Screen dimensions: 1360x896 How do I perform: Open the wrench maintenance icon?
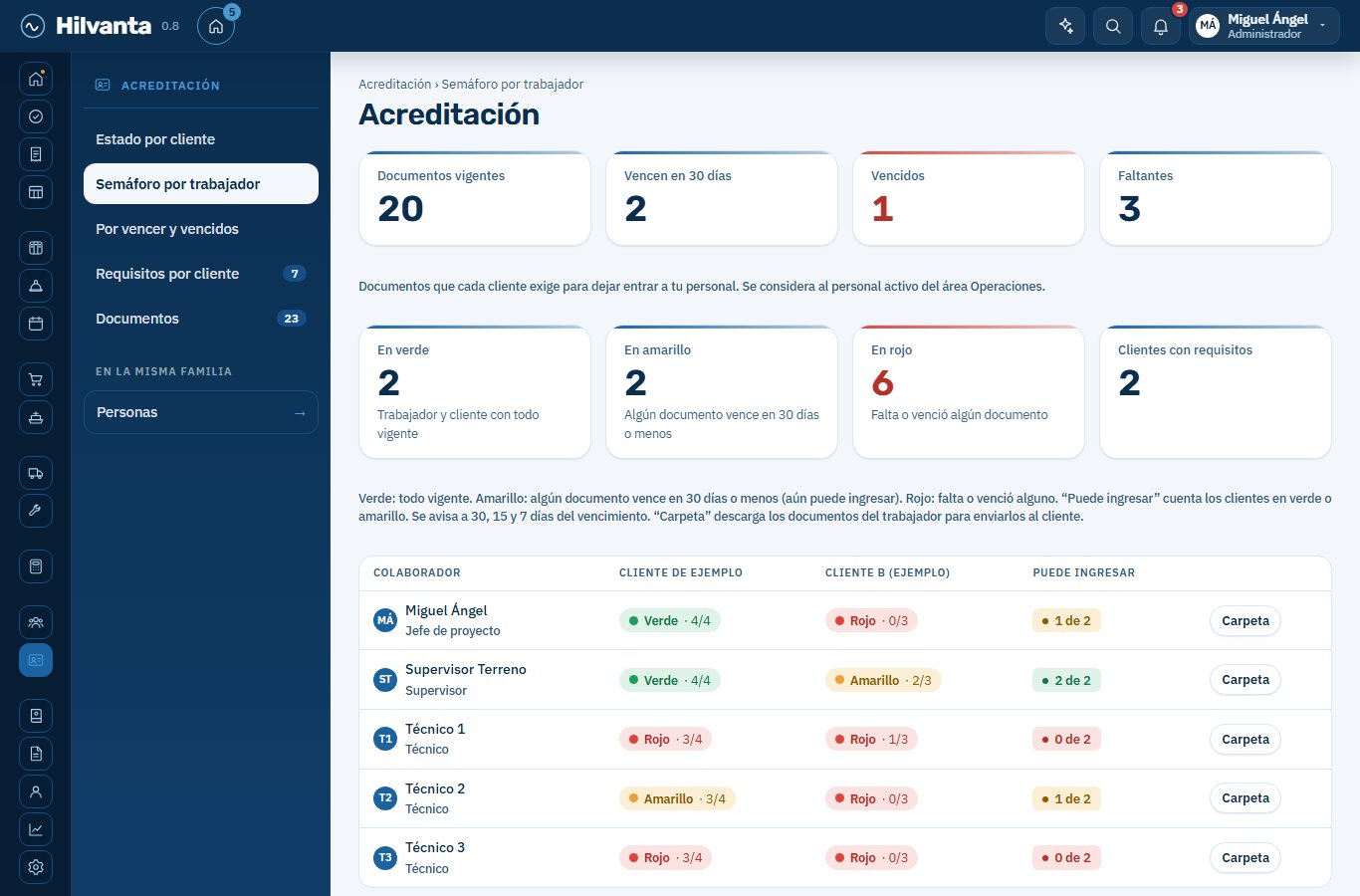pyautogui.click(x=36, y=511)
